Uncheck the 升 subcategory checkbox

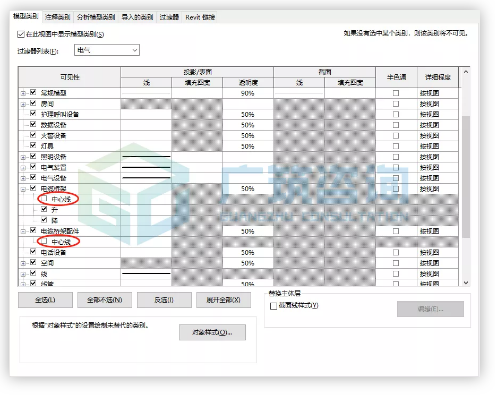tap(44, 209)
